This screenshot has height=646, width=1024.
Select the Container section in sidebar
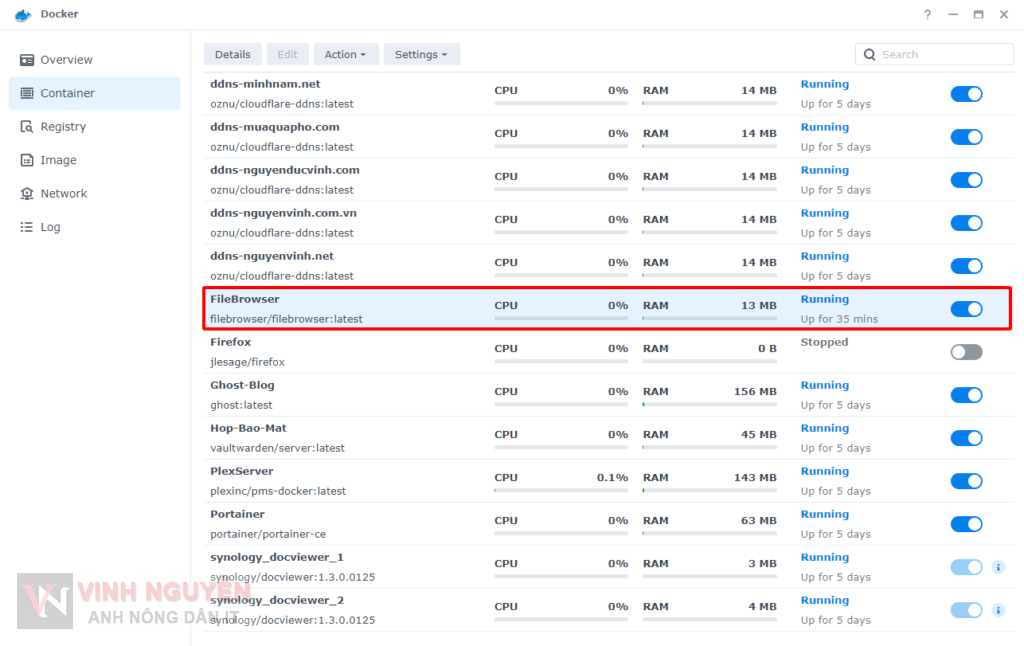67,92
